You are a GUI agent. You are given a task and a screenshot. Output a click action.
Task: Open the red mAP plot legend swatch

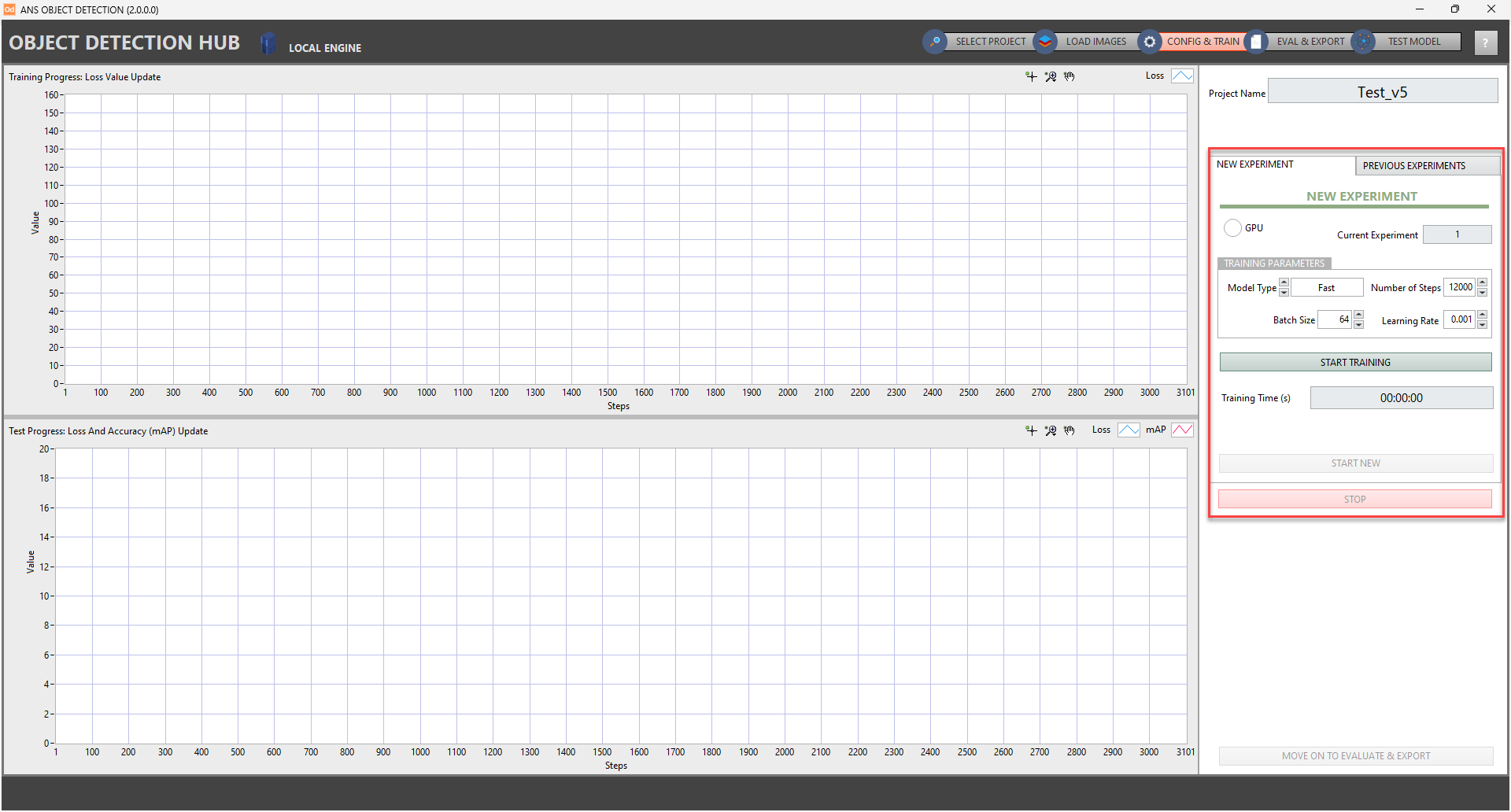(x=1182, y=430)
